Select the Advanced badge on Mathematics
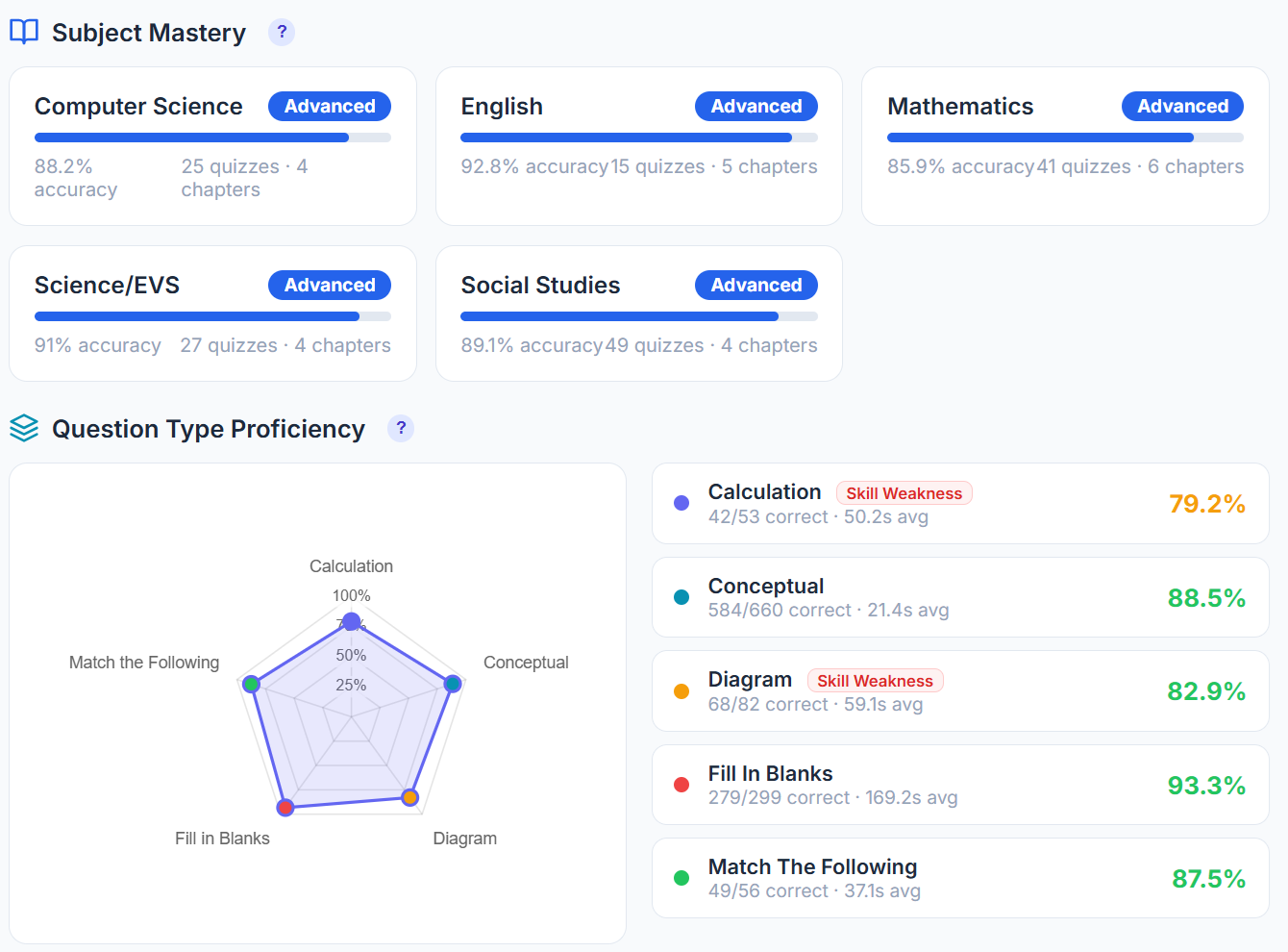The image size is (1288, 952). tap(1182, 106)
